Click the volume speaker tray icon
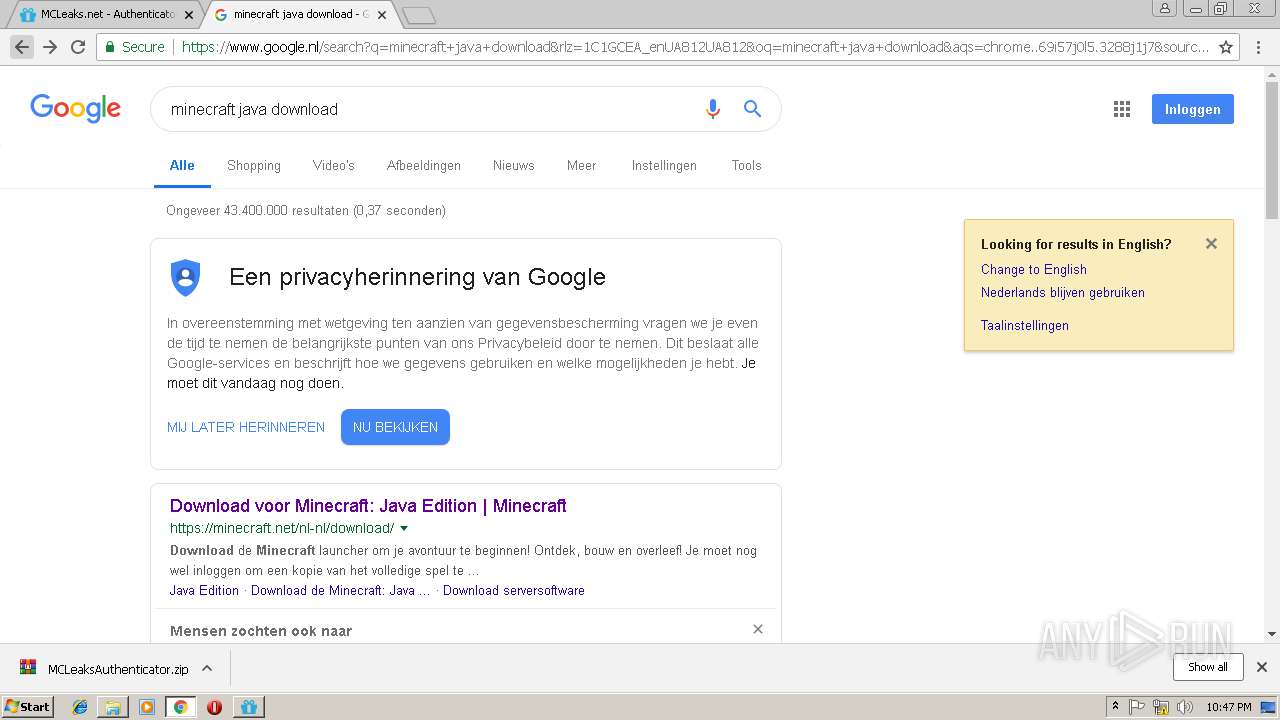Screen dimensions: 1280x720 coord(1185,707)
